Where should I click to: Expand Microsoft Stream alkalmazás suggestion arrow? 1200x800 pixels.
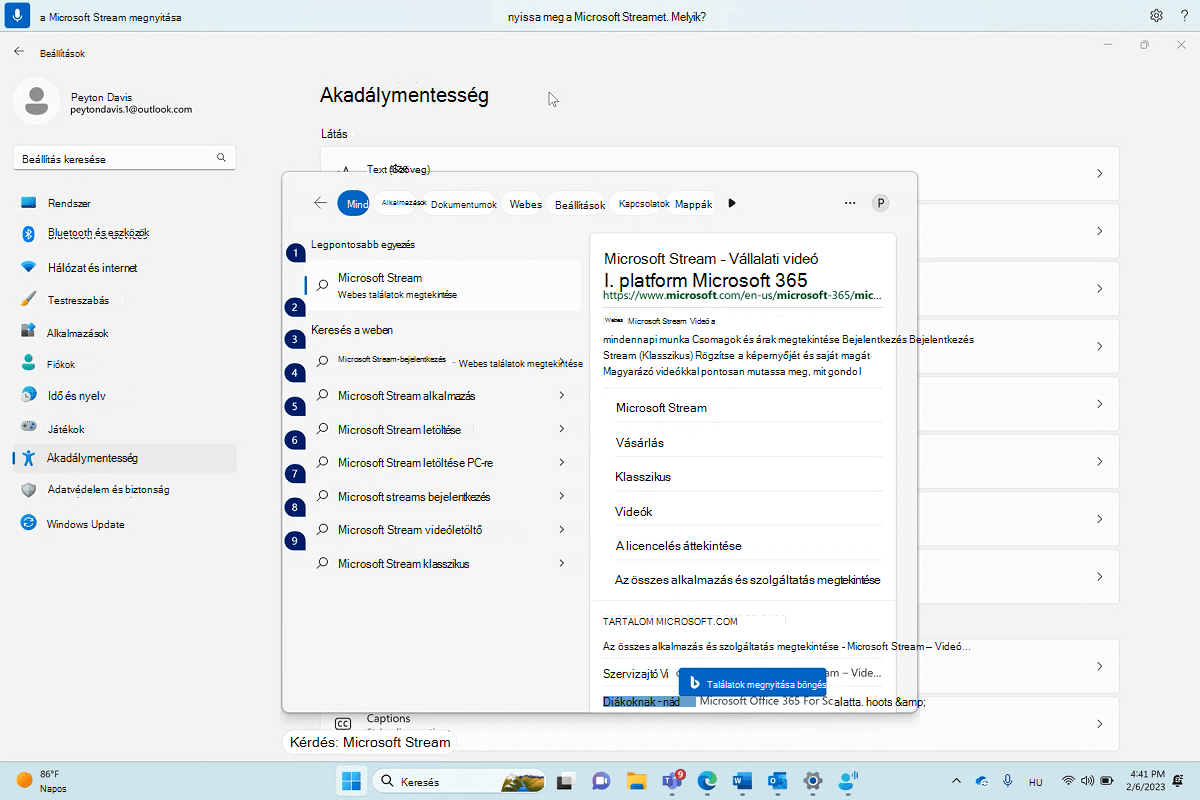pyautogui.click(x=562, y=396)
